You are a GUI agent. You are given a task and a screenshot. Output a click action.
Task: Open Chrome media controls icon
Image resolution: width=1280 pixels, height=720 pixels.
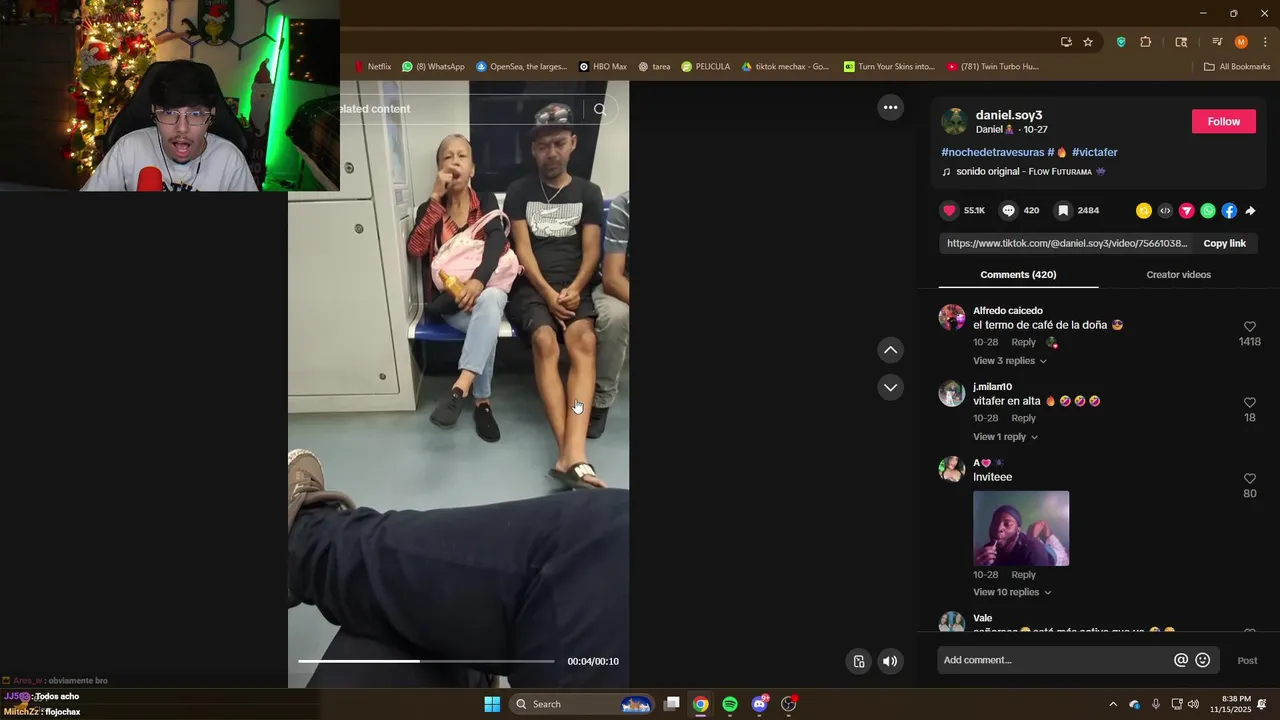[x=1217, y=42]
